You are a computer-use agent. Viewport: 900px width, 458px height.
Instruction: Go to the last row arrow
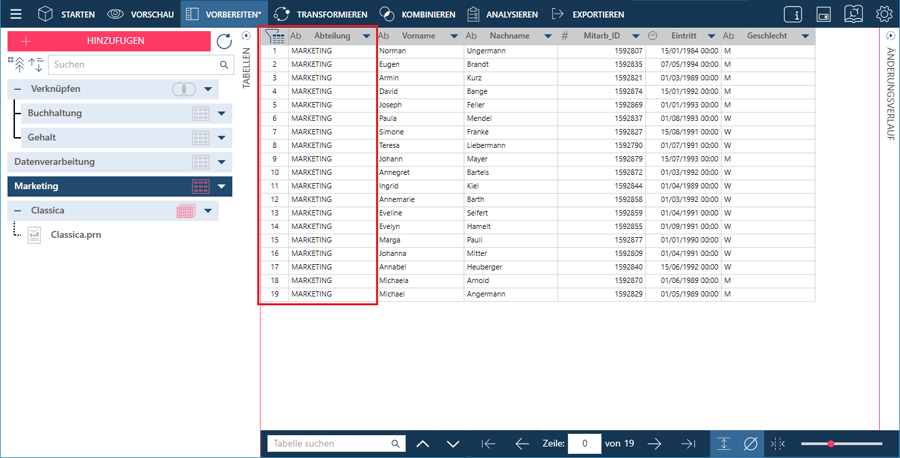click(688, 444)
